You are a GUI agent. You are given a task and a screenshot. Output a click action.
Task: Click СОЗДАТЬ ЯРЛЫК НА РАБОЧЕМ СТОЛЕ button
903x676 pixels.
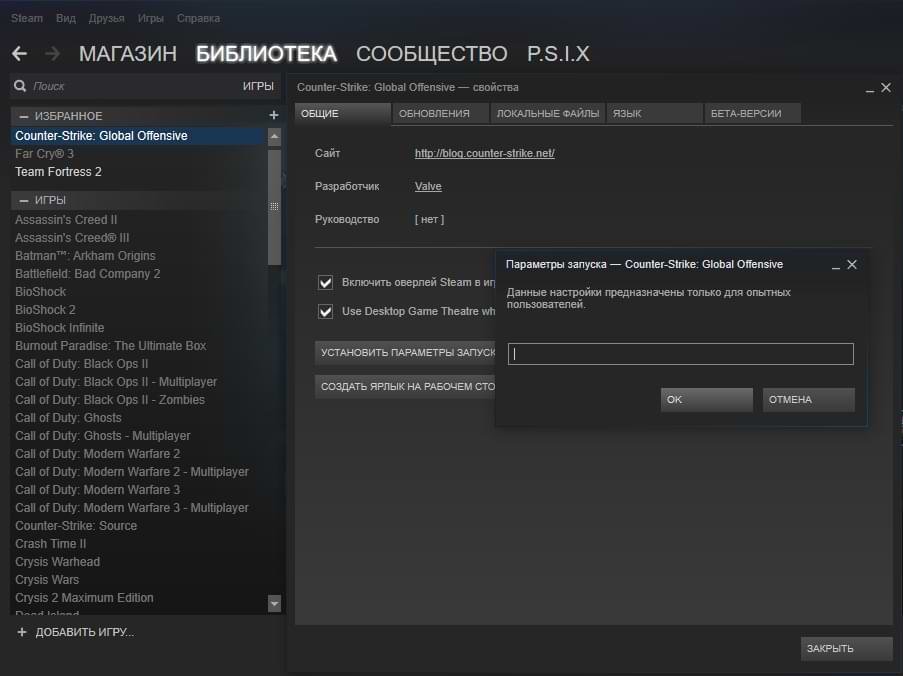405,386
